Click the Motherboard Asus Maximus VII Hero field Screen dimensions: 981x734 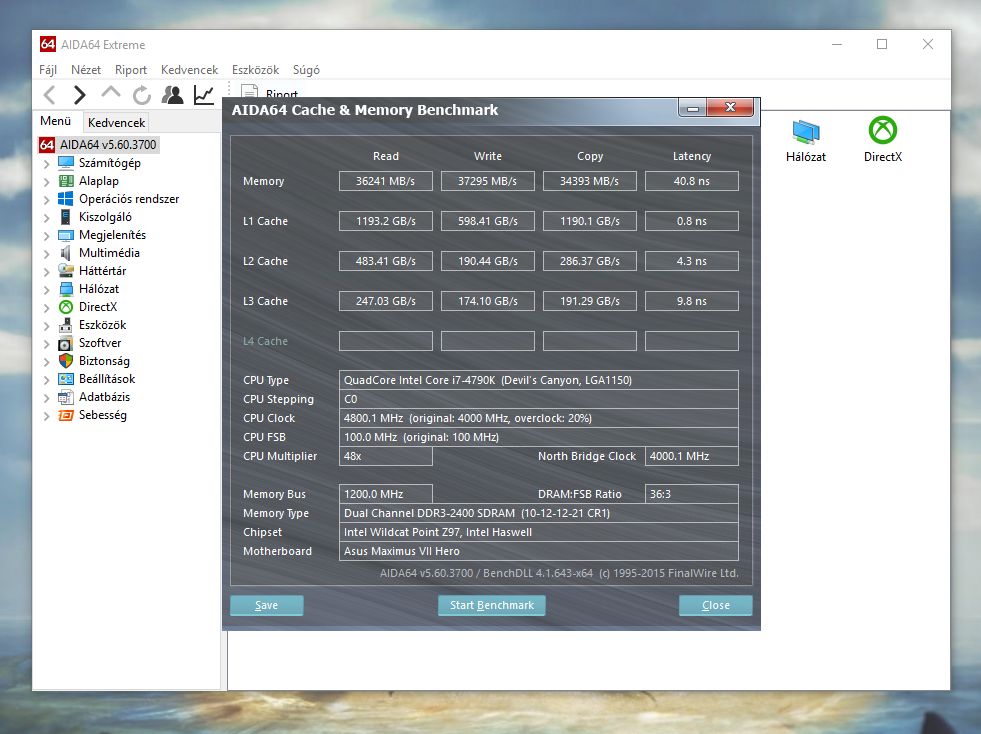[x=539, y=551]
